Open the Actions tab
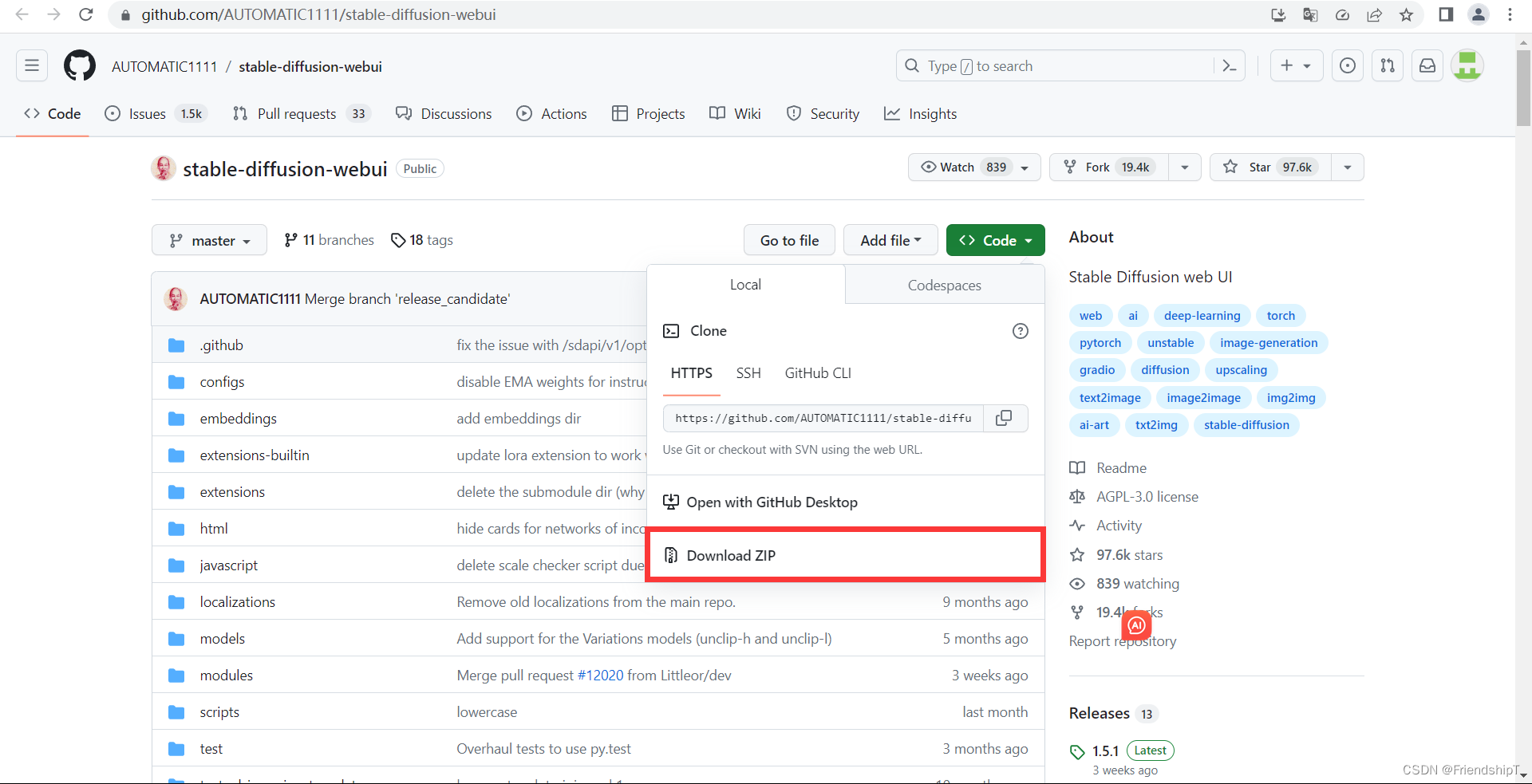Viewport: 1532px width, 784px height. pos(551,113)
